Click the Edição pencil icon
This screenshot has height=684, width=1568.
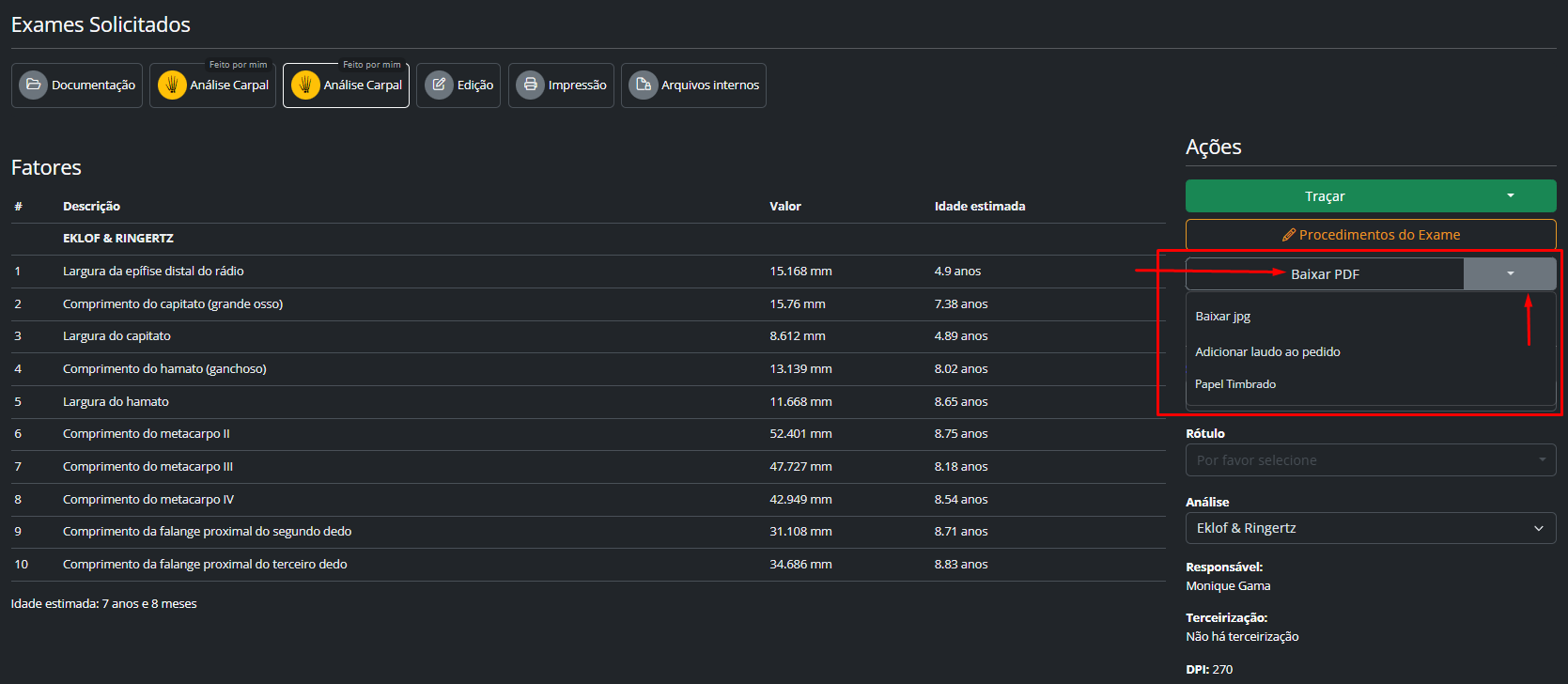coord(439,85)
